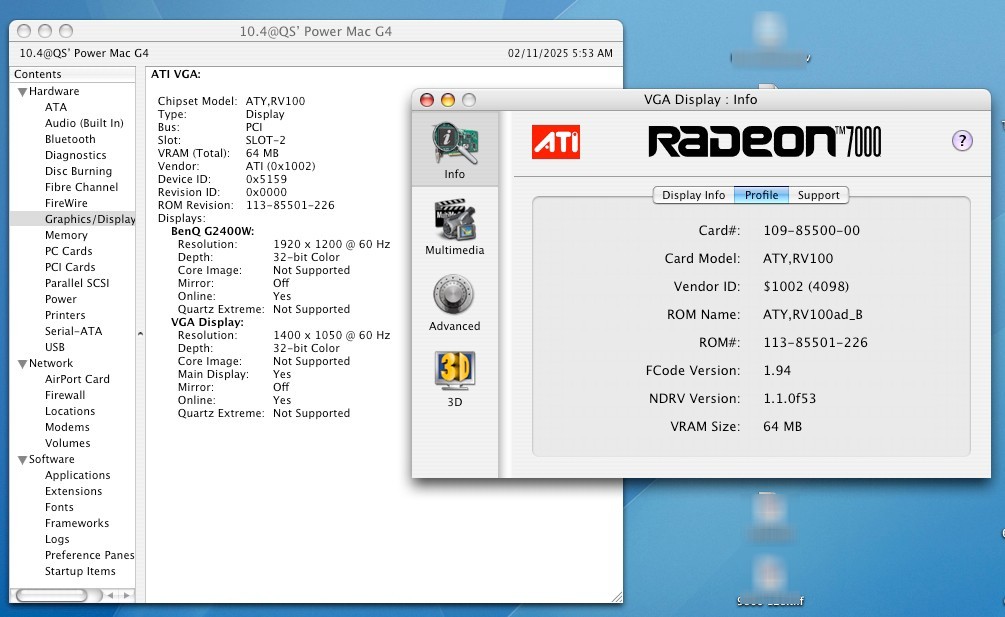
Task: Select Volumes under Network
Action: point(67,443)
